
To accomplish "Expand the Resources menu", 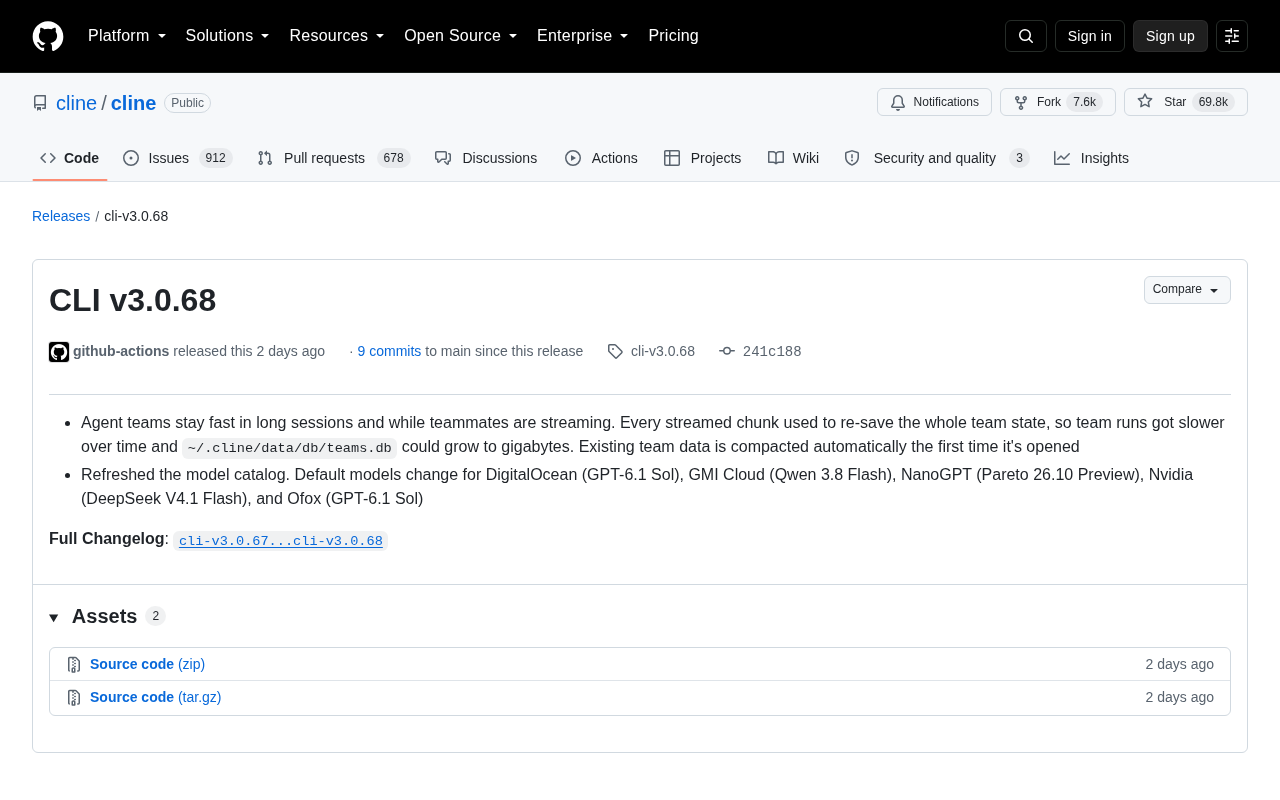I will (337, 36).
